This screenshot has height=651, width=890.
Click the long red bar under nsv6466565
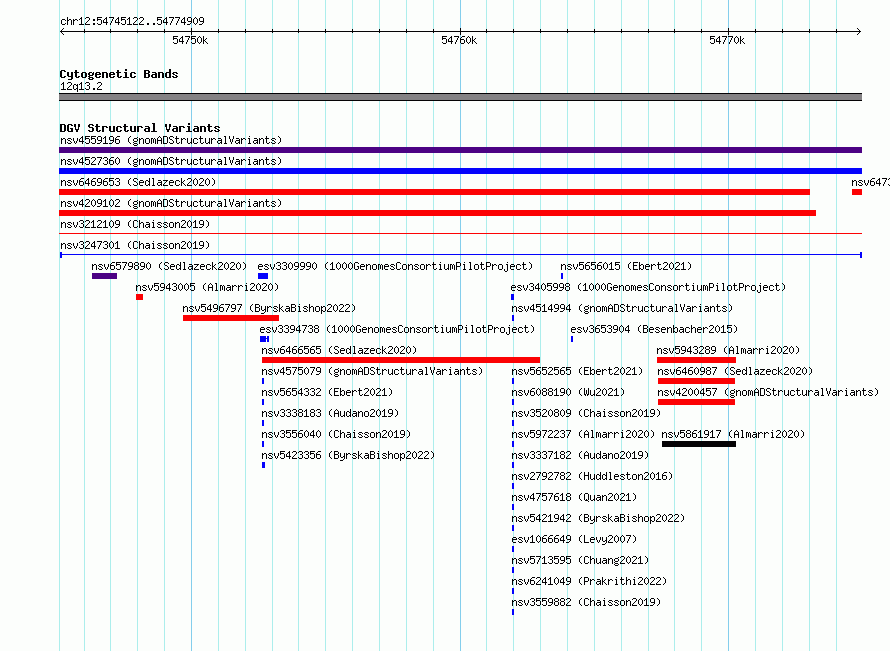tap(401, 360)
